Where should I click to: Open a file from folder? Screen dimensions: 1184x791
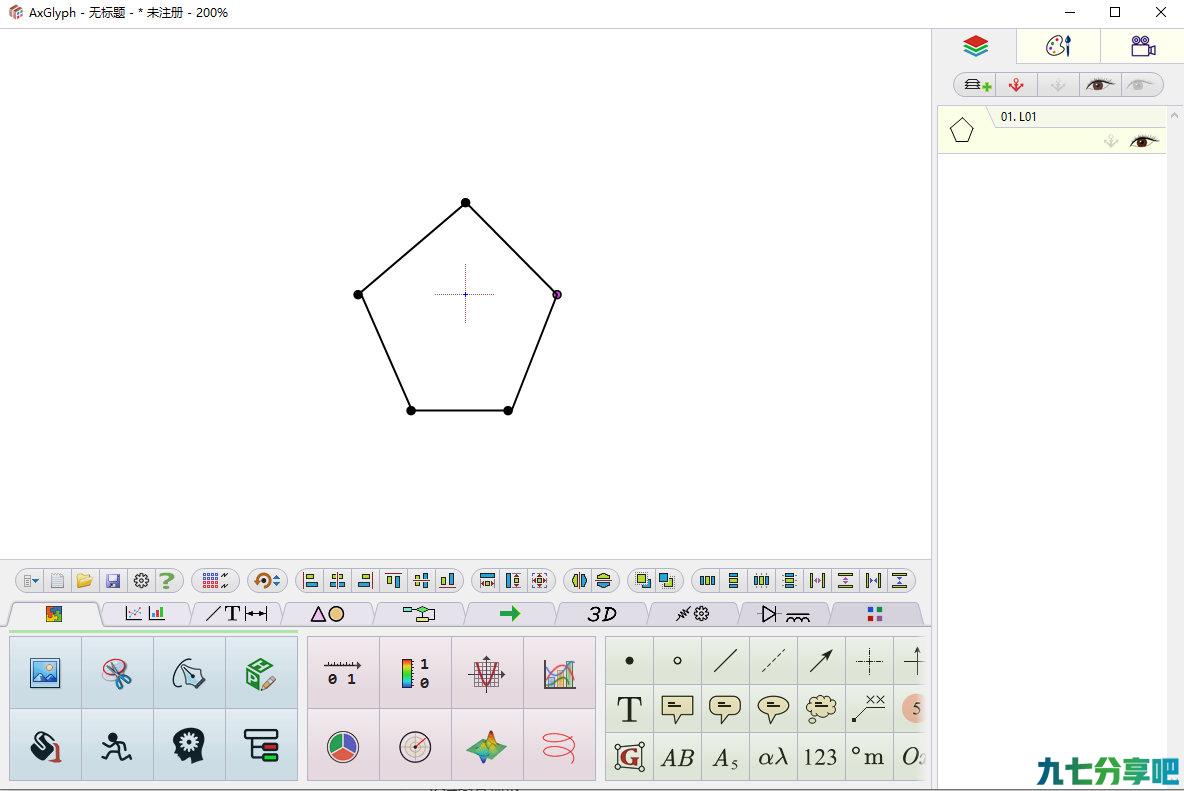coord(85,580)
